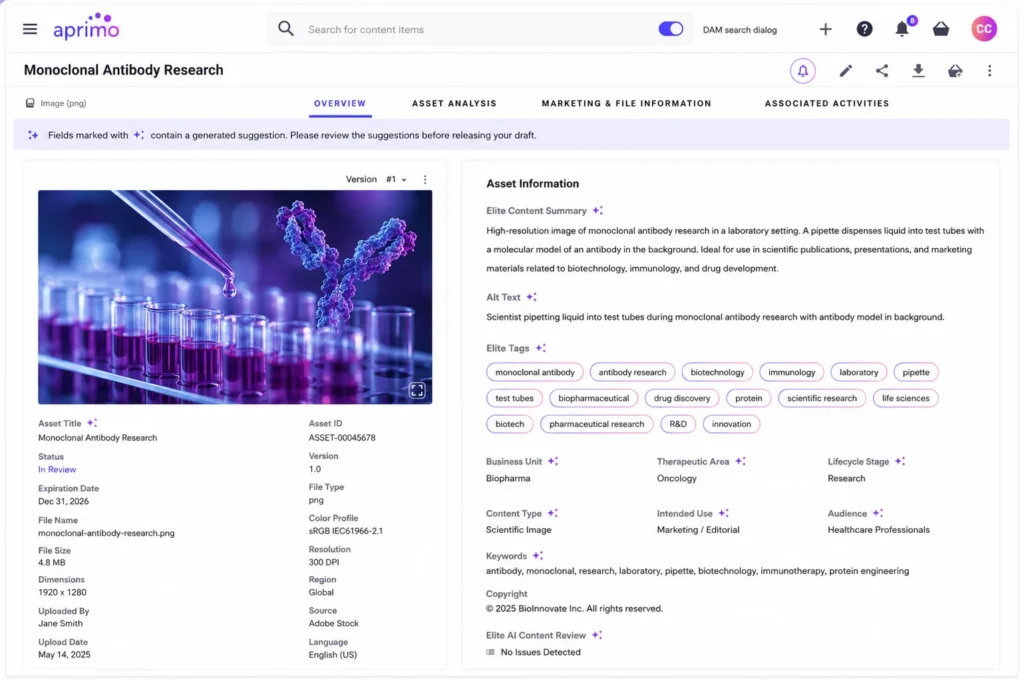Select the biotech tag
Screen dimensions: 1024x680
(509, 424)
